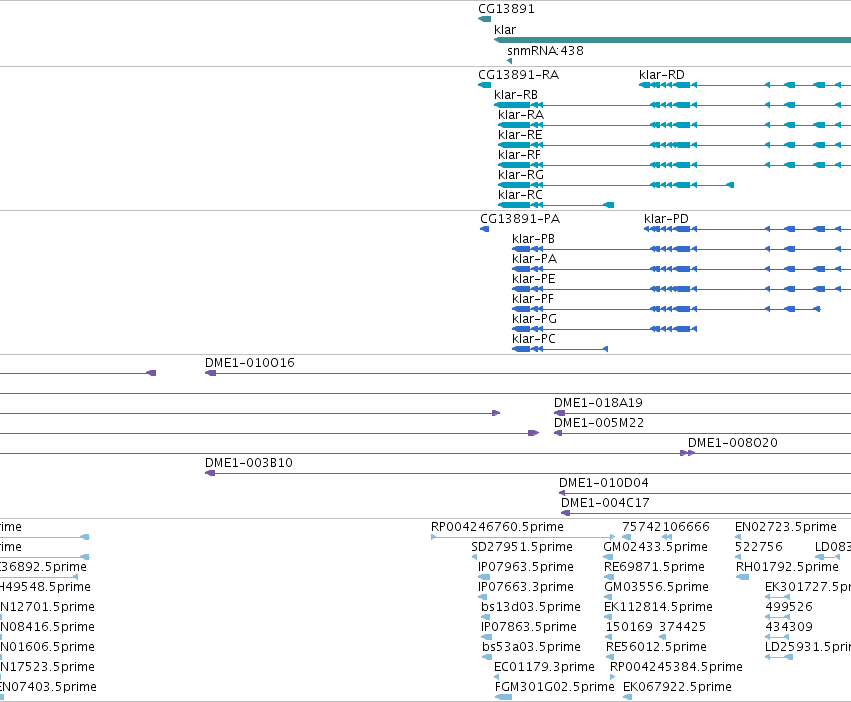
Task: Click the 434309 EST label
Action: click(x=789, y=627)
